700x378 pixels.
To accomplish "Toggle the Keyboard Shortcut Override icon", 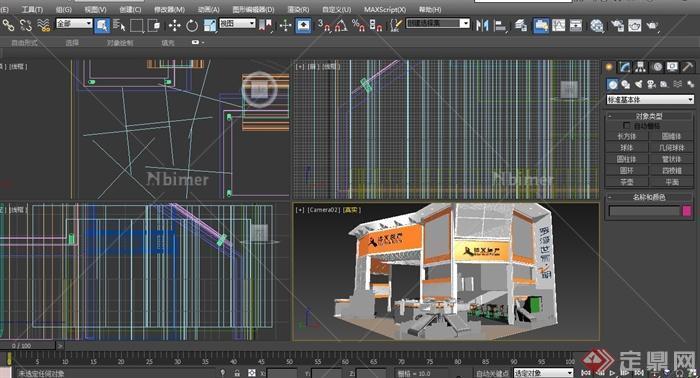I will coord(303,25).
